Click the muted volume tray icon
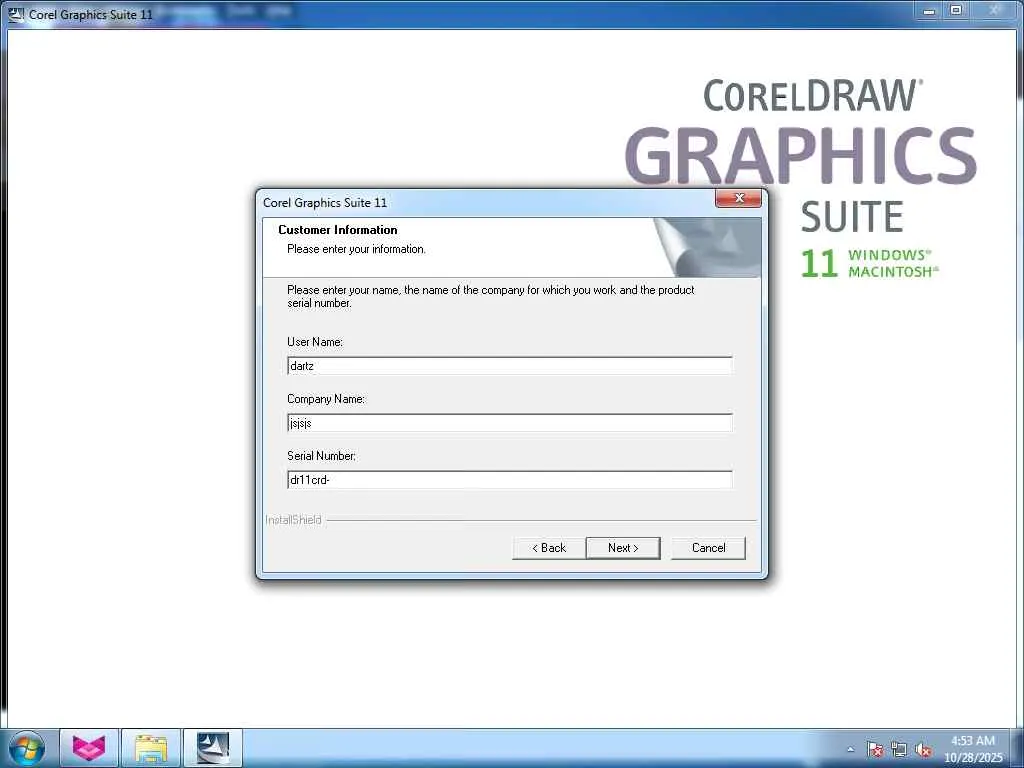The width and height of the screenshot is (1024, 768). pyautogui.click(x=923, y=749)
